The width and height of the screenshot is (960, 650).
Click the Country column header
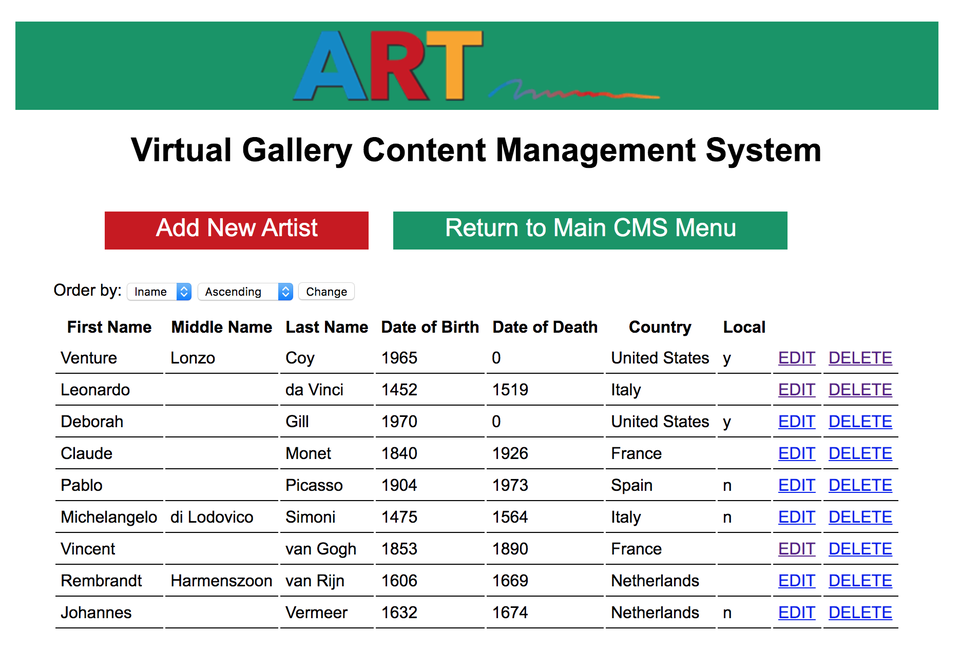660,327
